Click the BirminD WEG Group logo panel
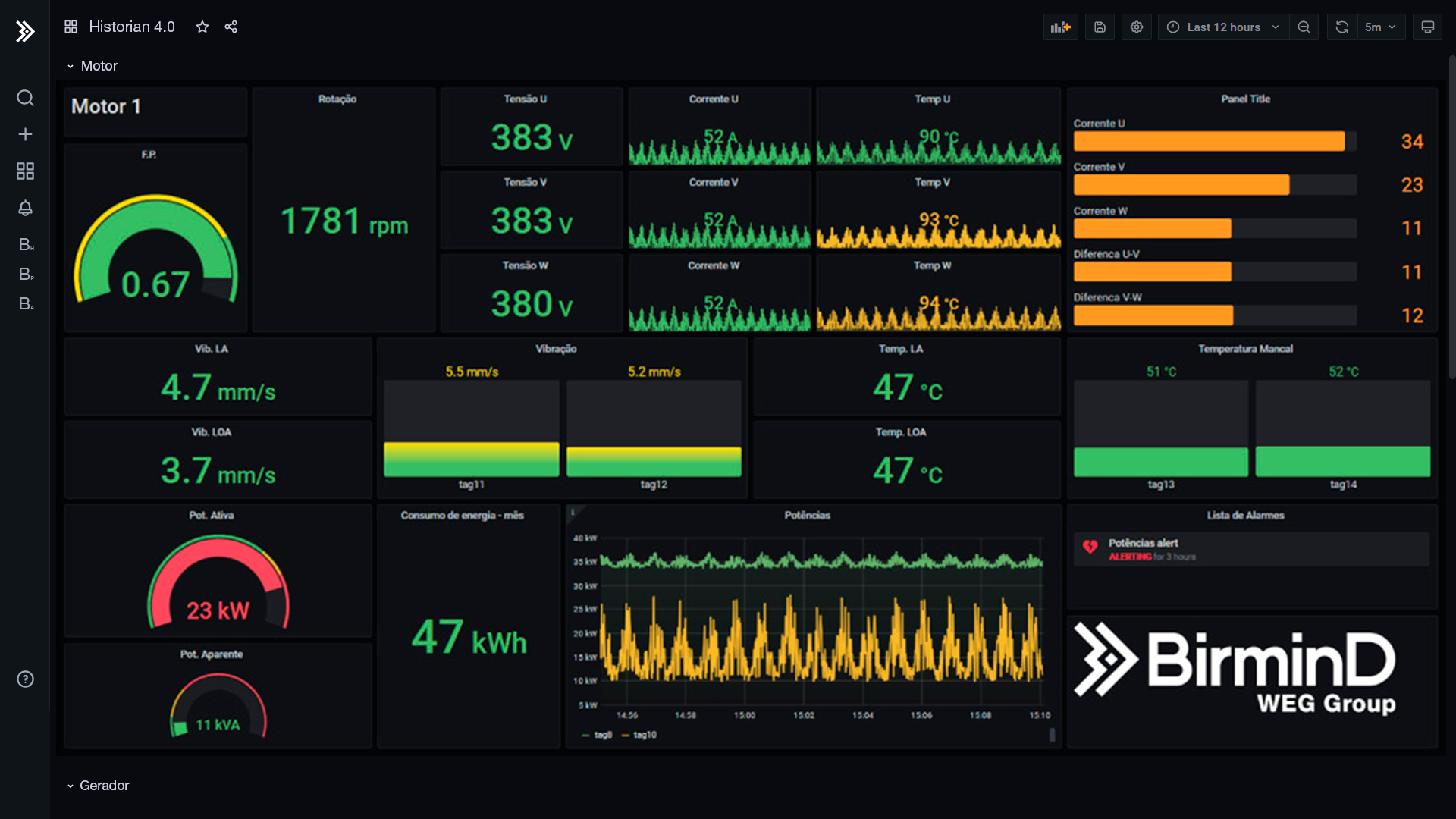 coord(1252,682)
